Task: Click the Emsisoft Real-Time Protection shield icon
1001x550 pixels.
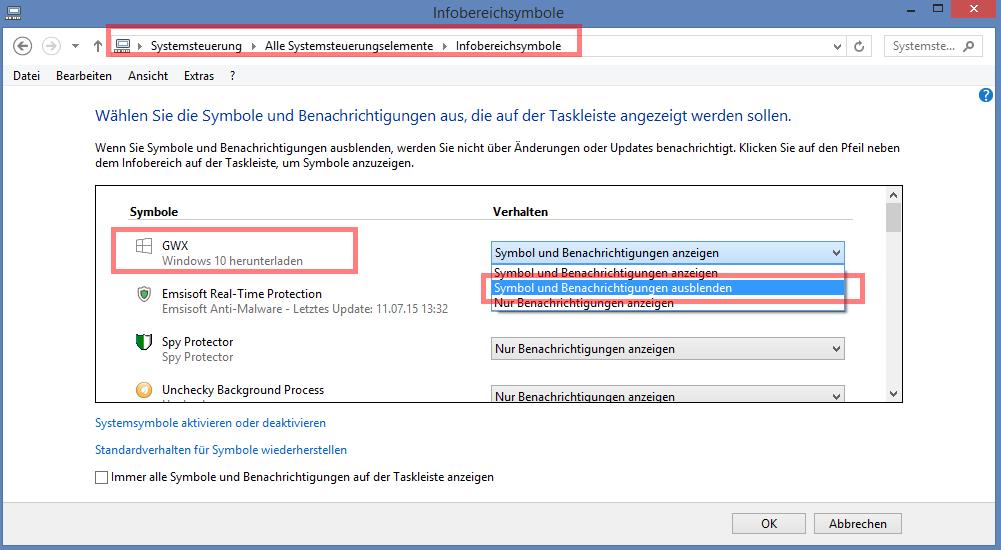Action: coord(144,294)
